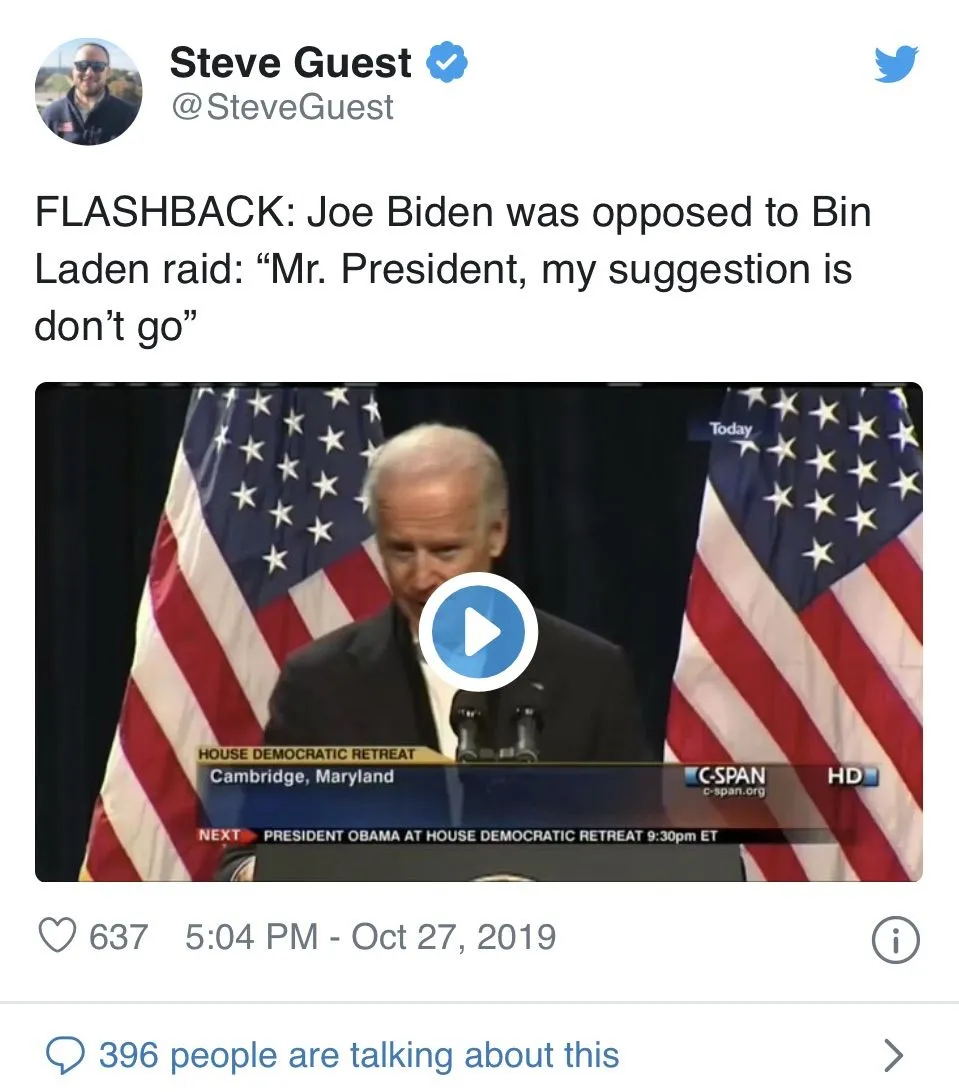Click the 637 likes count
Viewport: 959px width, 1092px height.
click(x=118, y=937)
